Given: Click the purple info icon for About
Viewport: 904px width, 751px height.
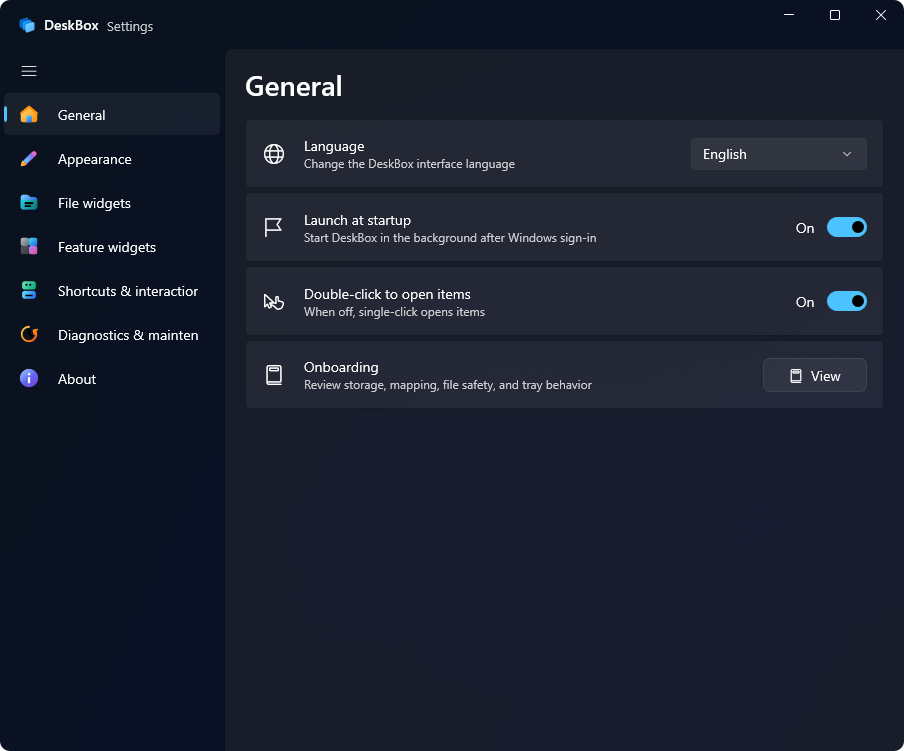Looking at the screenshot, I should [29, 379].
